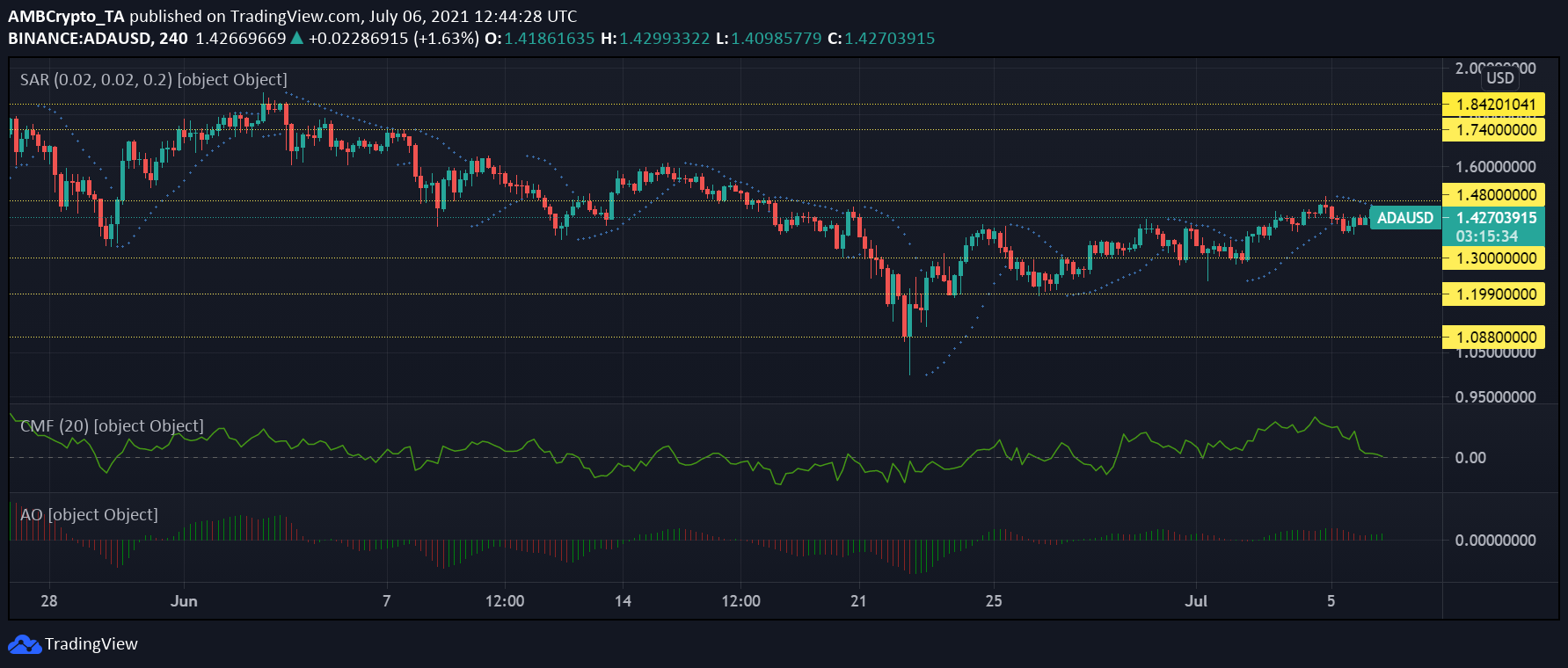The width and height of the screenshot is (1568, 668).
Task: Click the CMF 0.00 axis value
Action: point(1470,458)
